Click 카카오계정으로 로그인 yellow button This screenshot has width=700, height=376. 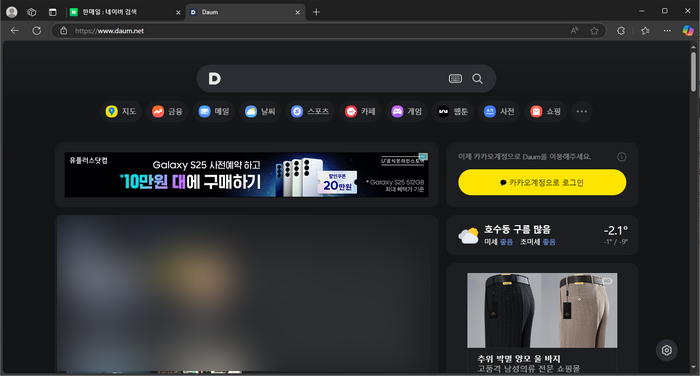coord(542,182)
